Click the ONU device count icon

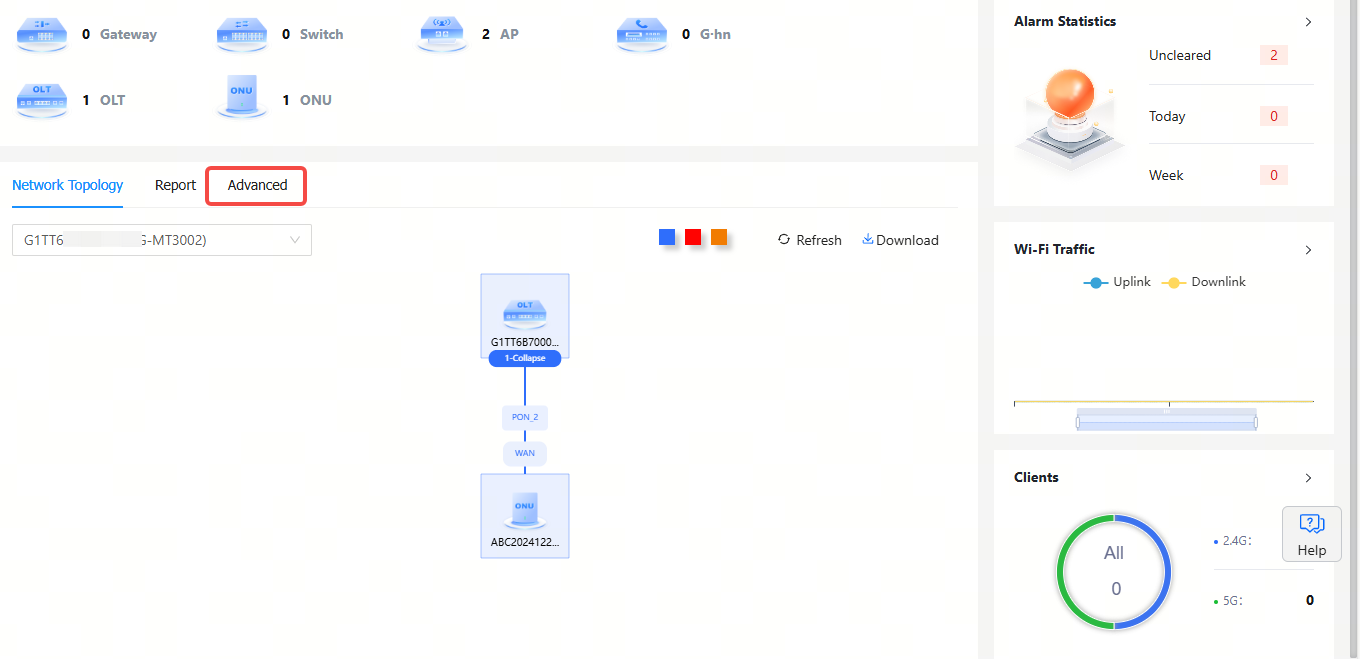coord(242,100)
